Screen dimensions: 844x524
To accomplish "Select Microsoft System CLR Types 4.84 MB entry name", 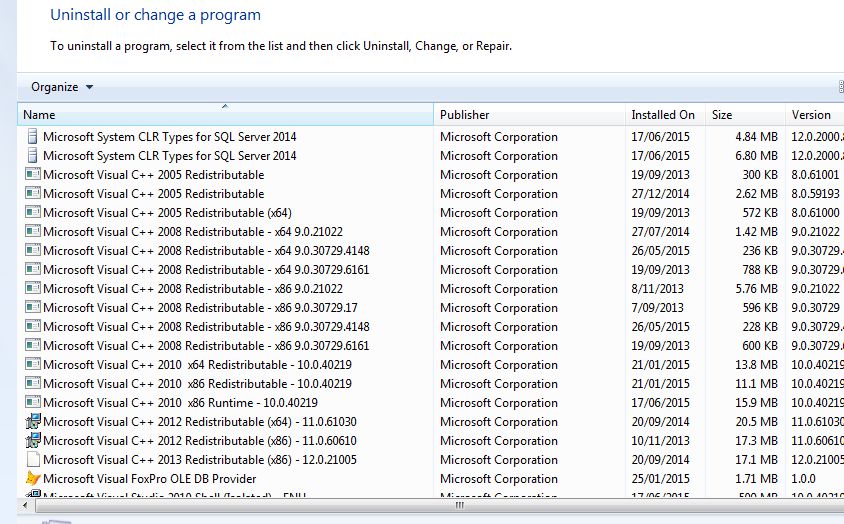I will click(170, 137).
